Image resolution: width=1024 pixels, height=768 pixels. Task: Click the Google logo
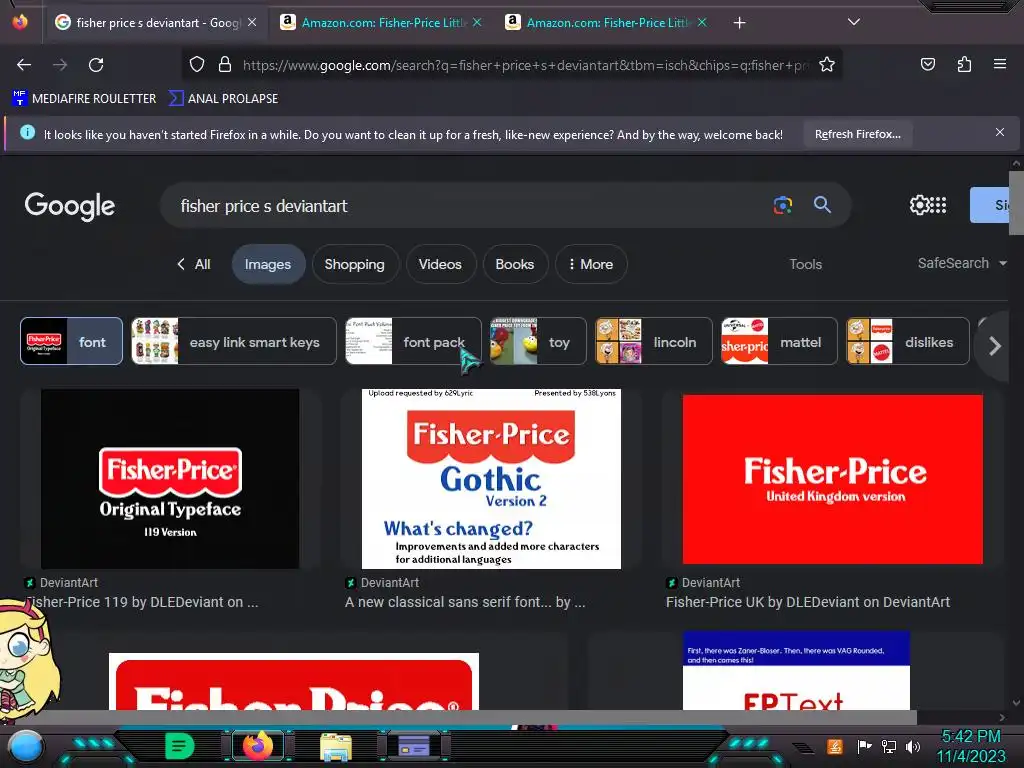click(70, 206)
